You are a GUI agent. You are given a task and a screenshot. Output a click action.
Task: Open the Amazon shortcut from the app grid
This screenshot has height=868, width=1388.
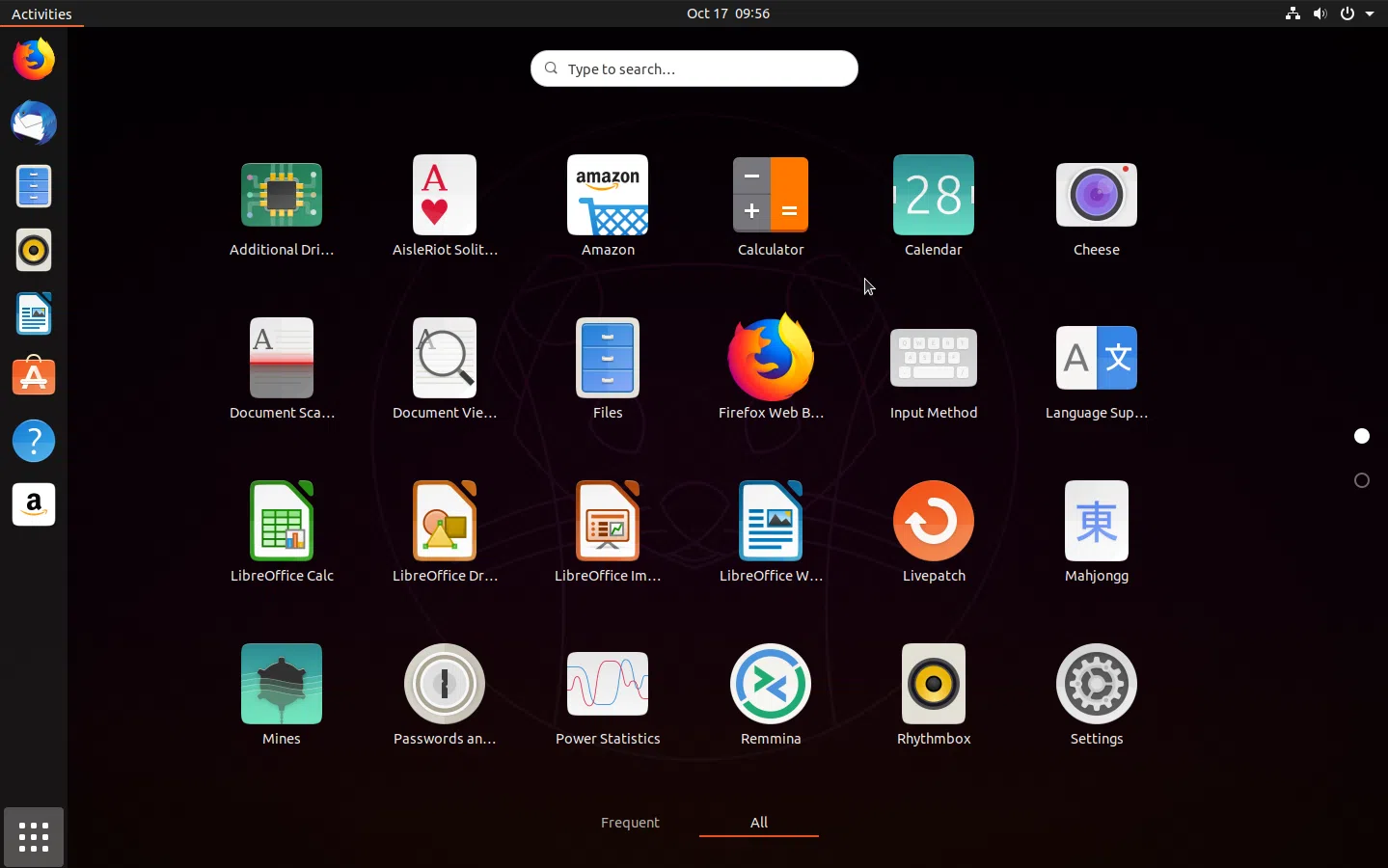[607, 195]
